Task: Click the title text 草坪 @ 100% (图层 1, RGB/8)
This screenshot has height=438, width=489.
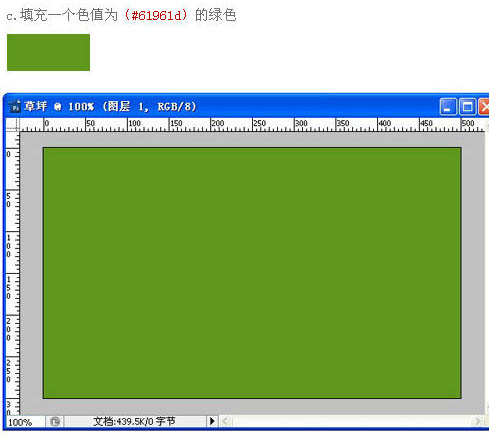Action: point(110,107)
